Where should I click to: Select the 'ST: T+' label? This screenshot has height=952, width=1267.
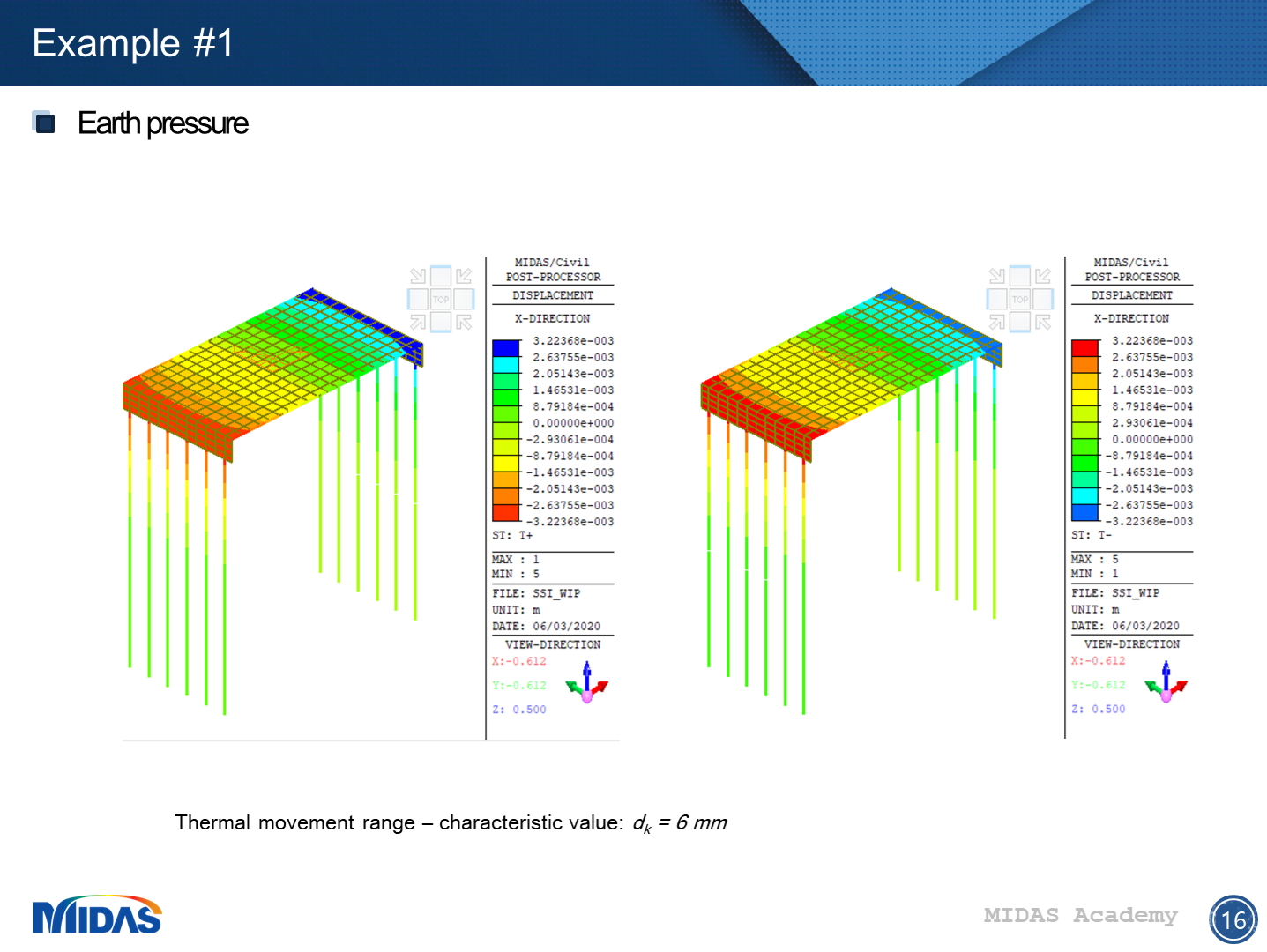tap(512, 535)
